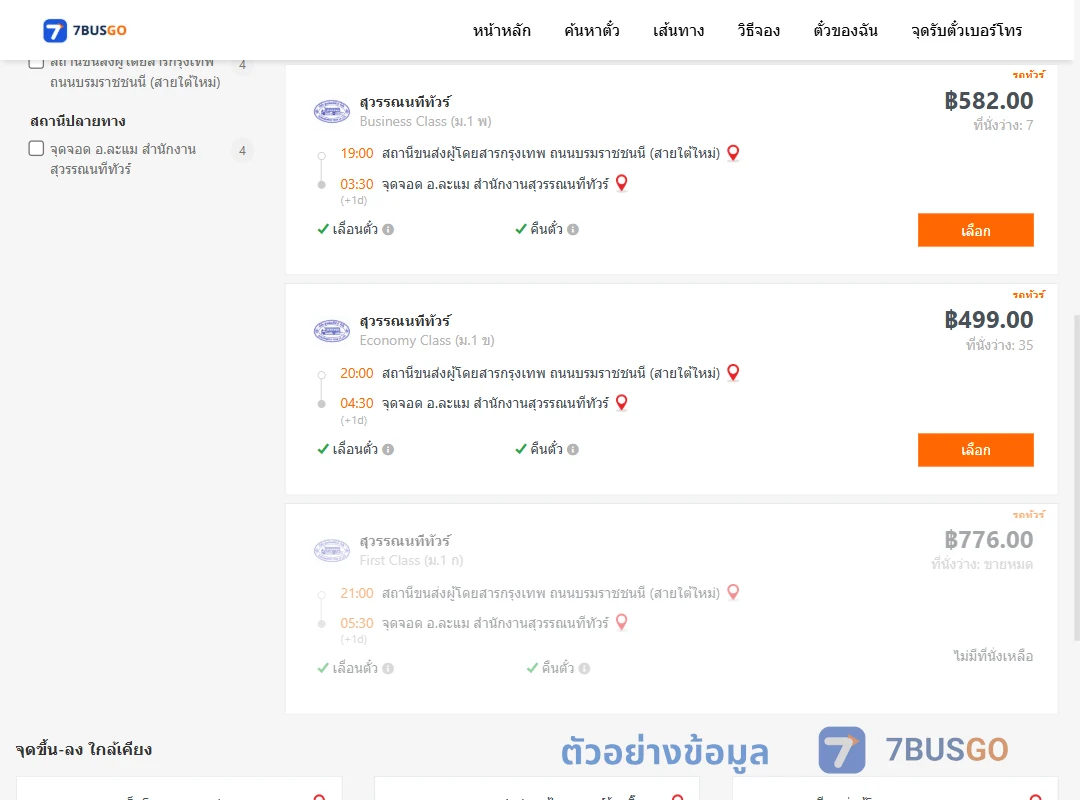The width and height of the screenshot is (1080, 800).
Task: Click the Business Class (ม.1 พ) label
Action: click(425, 121)
